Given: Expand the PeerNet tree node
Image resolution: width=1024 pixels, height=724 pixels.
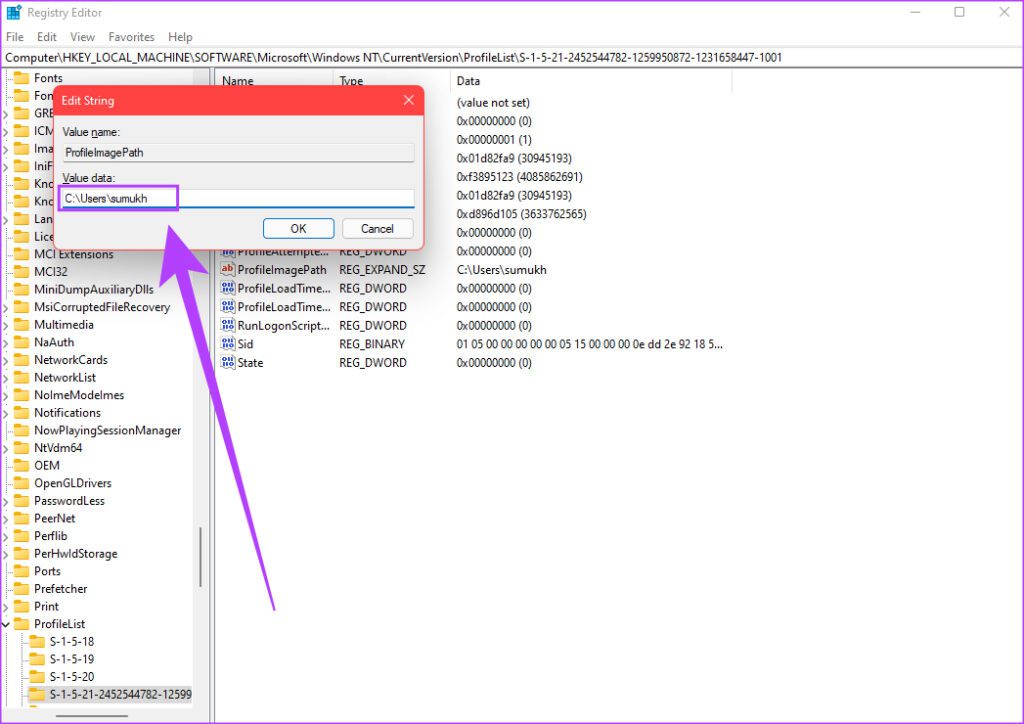Looking at the screenshot, I should pos(6,518).
